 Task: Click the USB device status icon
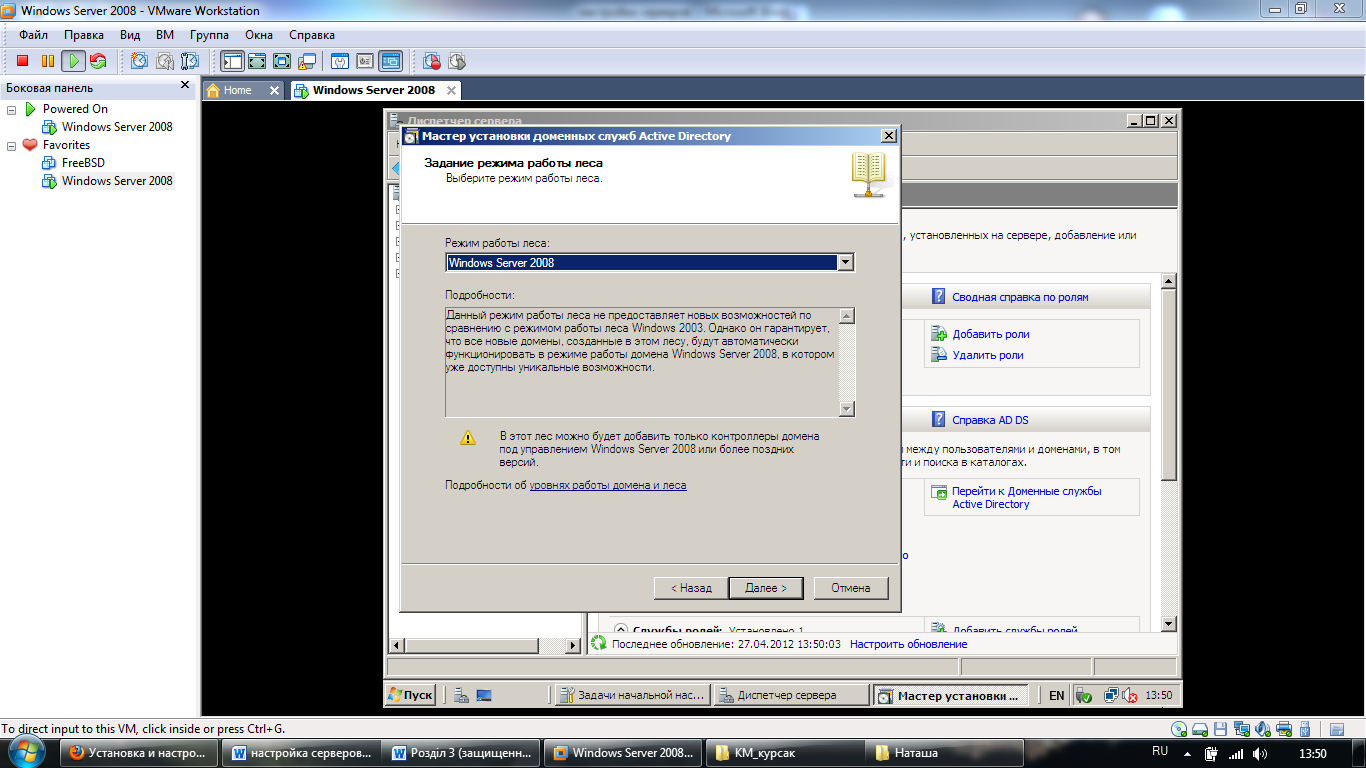(x=1307, y=729)
